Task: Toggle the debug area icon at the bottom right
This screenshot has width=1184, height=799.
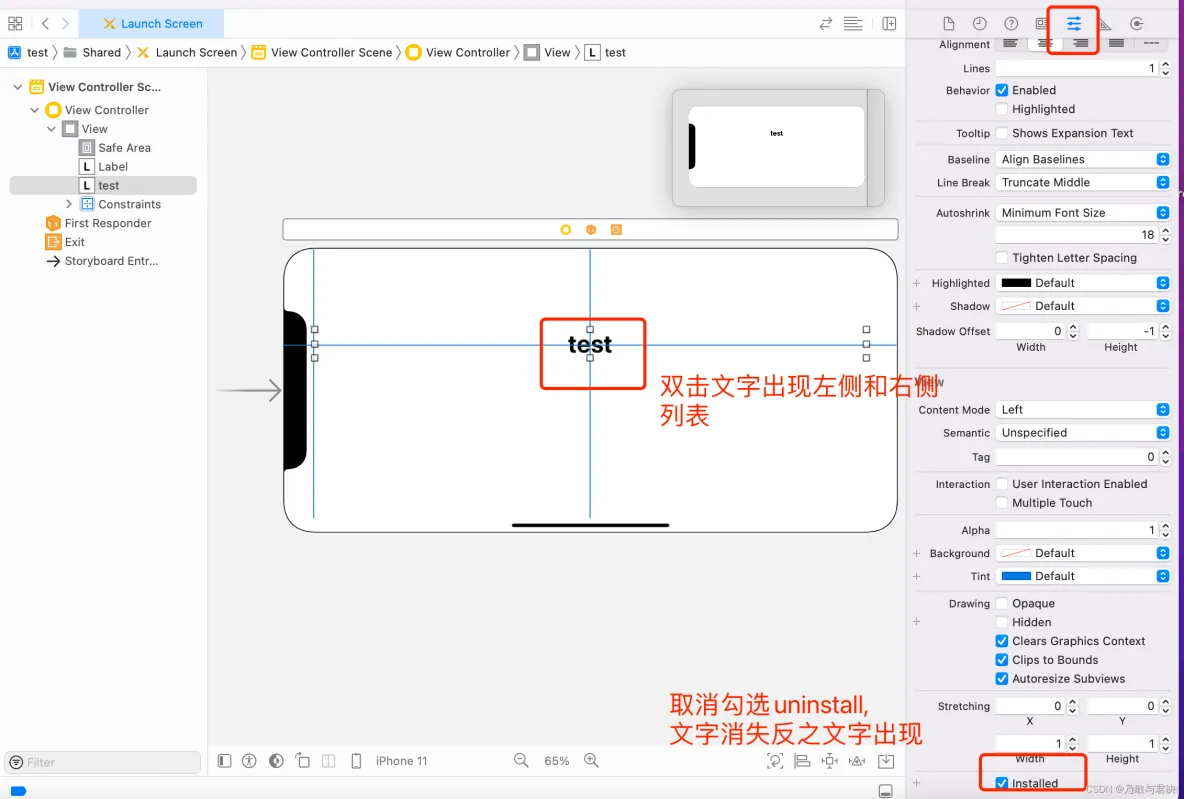Action: point(886,791)
